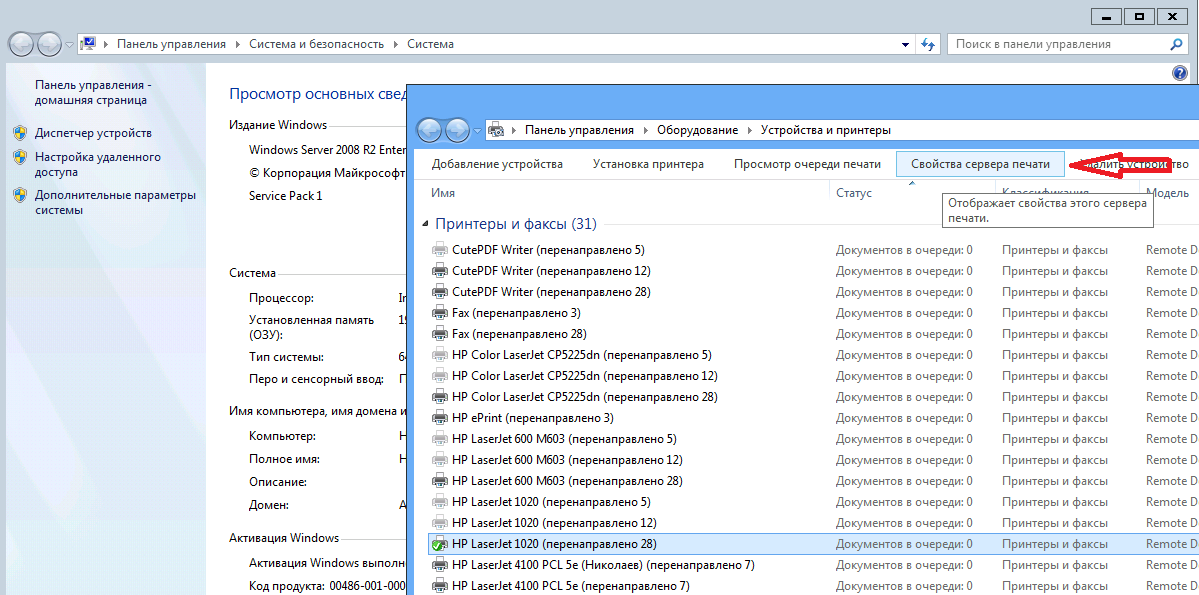Select the Fax (перенаправлено 3) icon
Viewport: 1199px width, 595px height.
440,313
